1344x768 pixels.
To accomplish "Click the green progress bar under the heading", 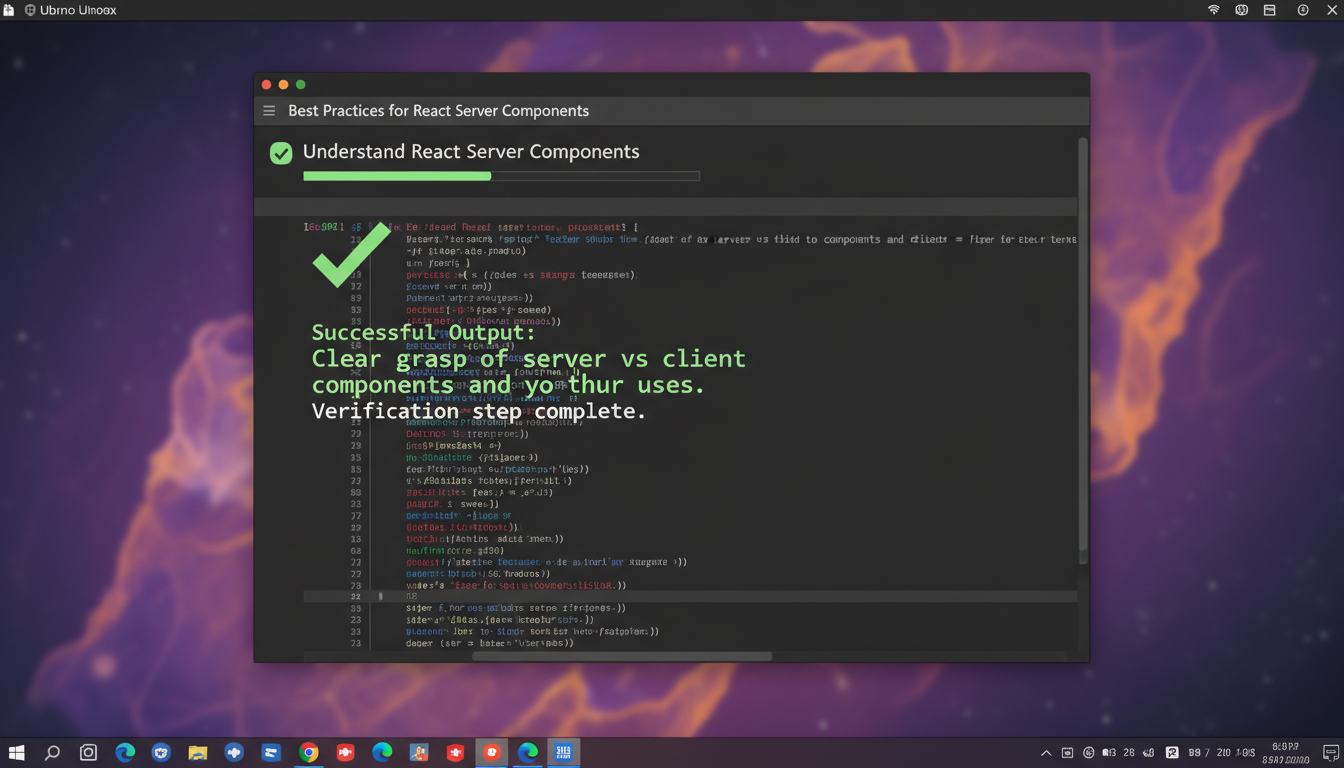I will tap(397, 176).
